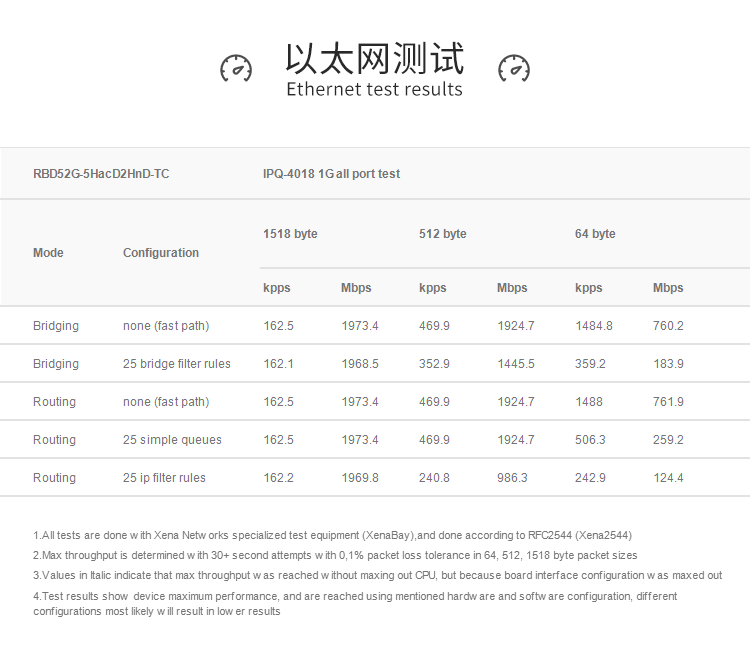Click the right speedometer gauge icon
Screen dimensions: 750x651
pos(514,68)
